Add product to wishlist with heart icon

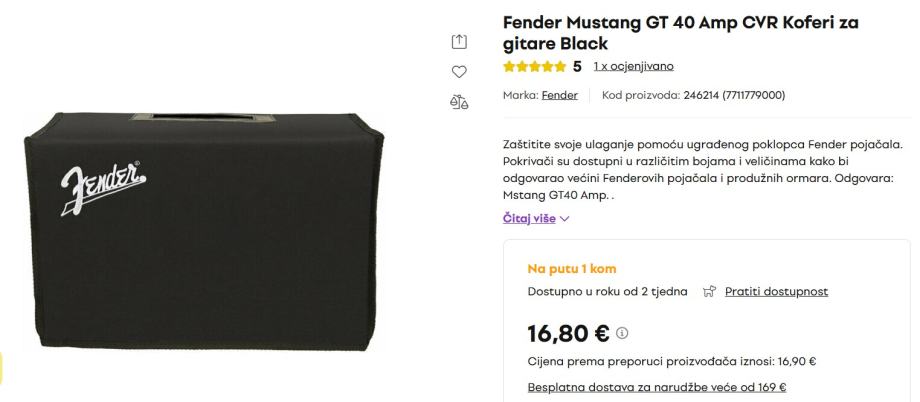coord(459,72)
